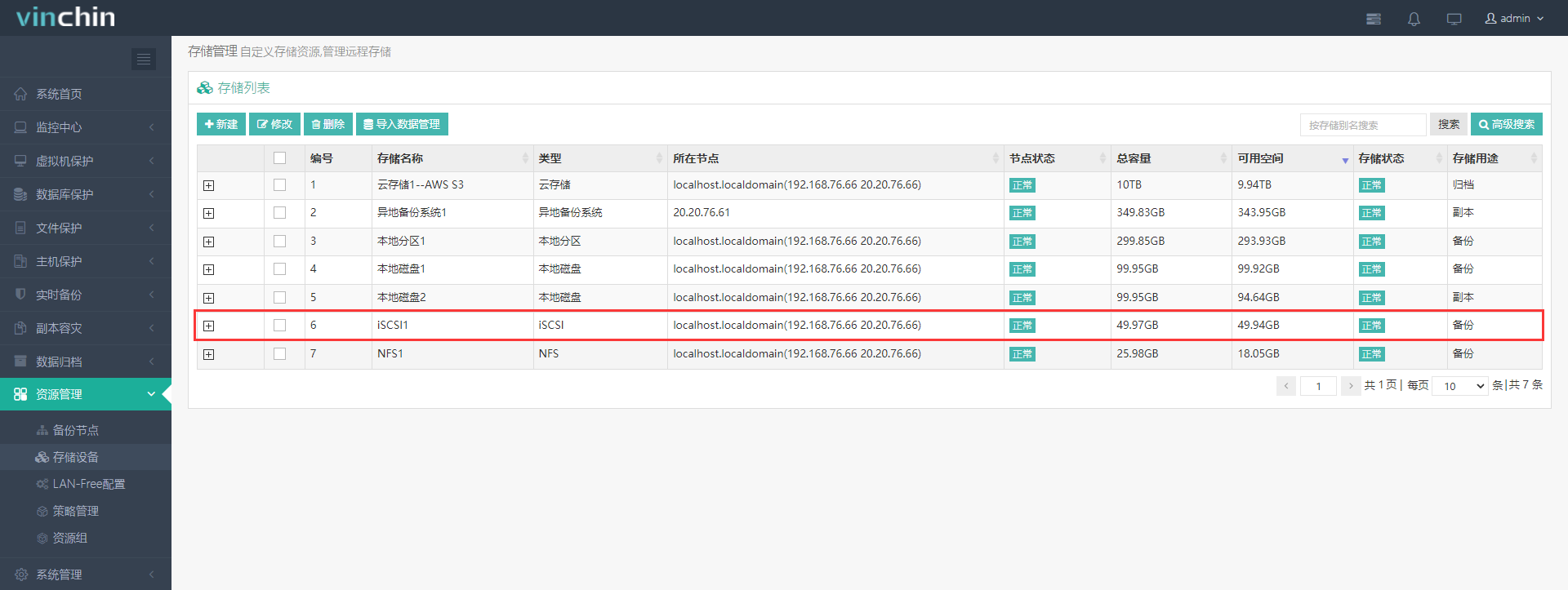Click the 导入数据管理 button
The height and width of the screenshot is (590, 1568).
click(402, 124)
